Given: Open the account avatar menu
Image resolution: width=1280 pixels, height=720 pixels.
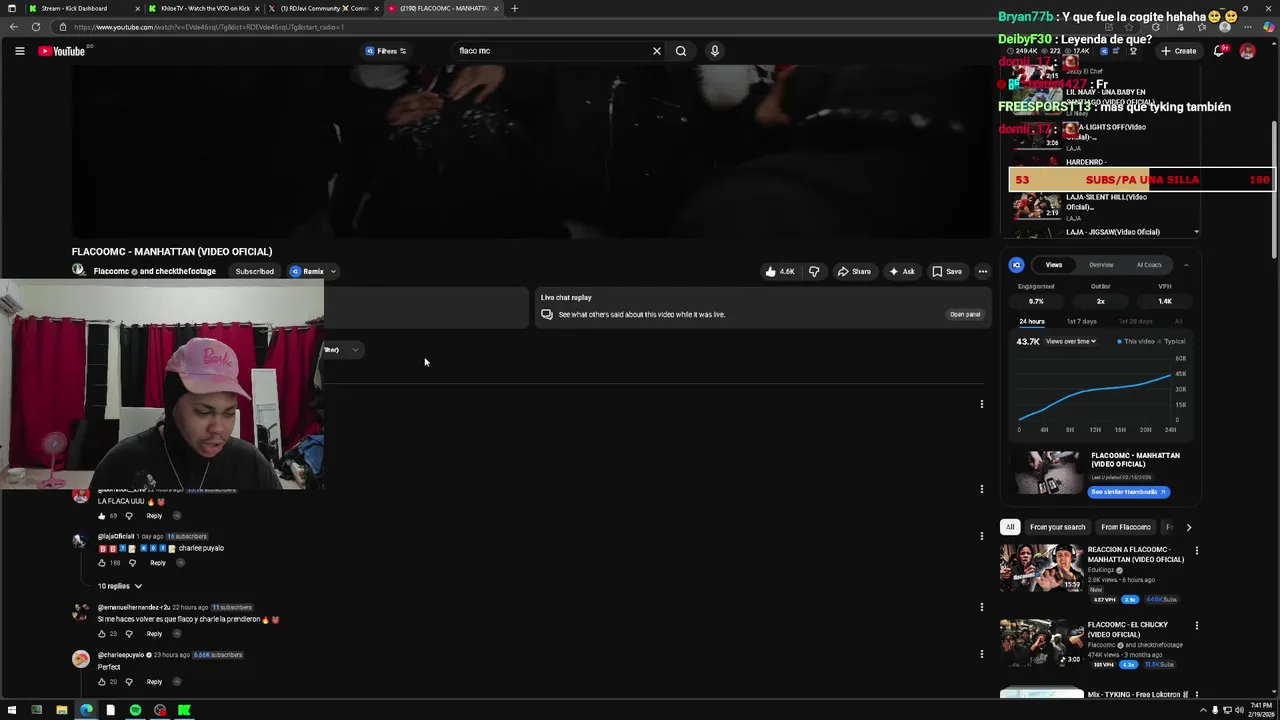Looking at the screenshot, I should (x=1247, y=51).
